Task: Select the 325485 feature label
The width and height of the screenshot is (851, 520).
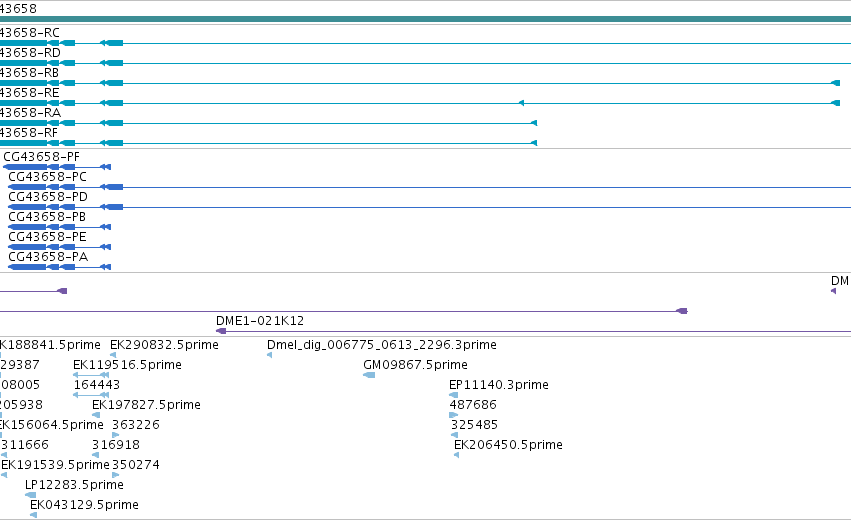Action: coord(474,426)
